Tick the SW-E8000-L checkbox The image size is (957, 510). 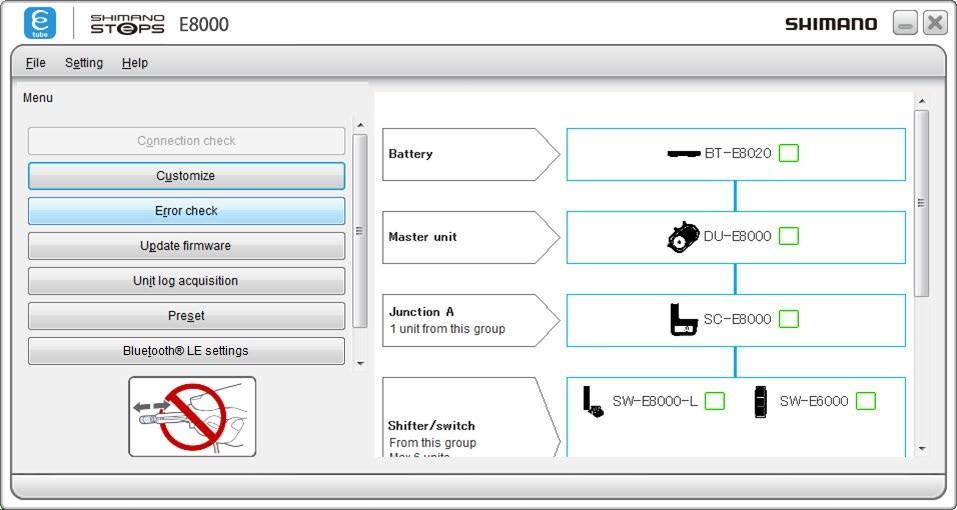pos(715,401)
